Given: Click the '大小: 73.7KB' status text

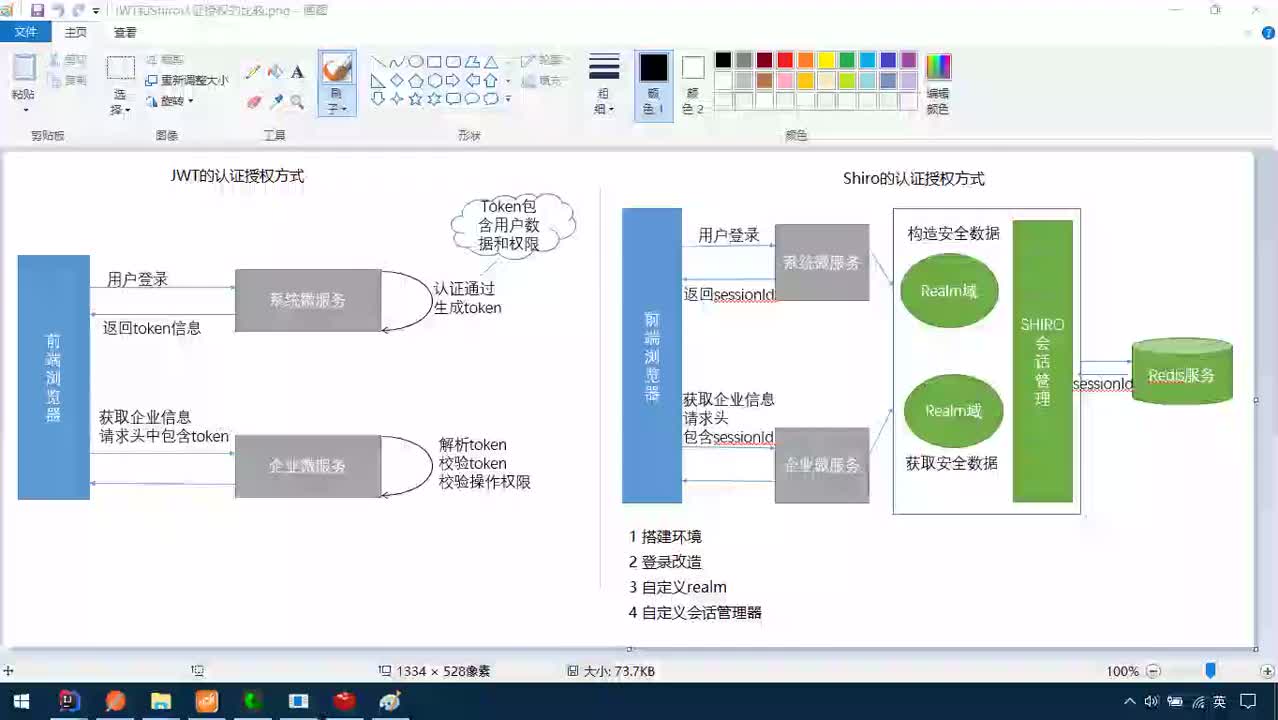Looking at the screenshot, I should (618, 671).
